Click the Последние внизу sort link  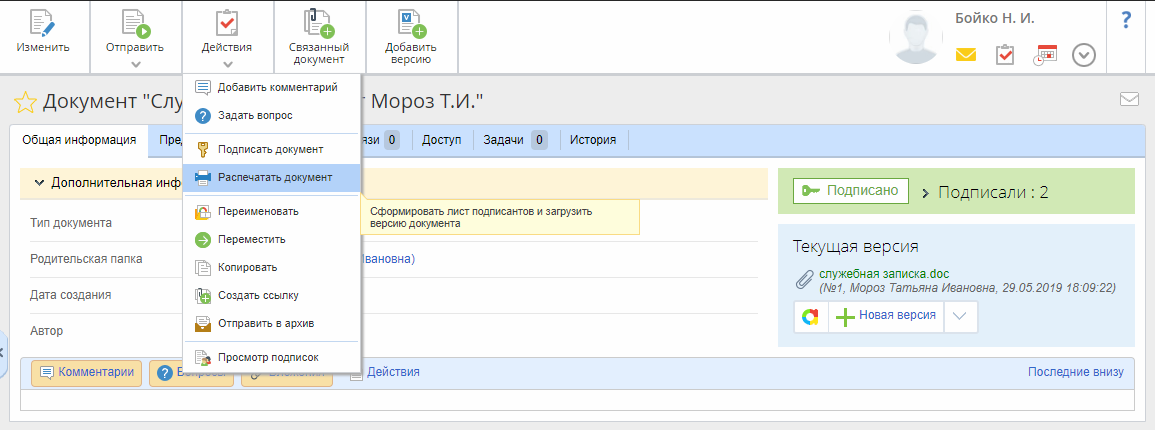coord(1075,372)
